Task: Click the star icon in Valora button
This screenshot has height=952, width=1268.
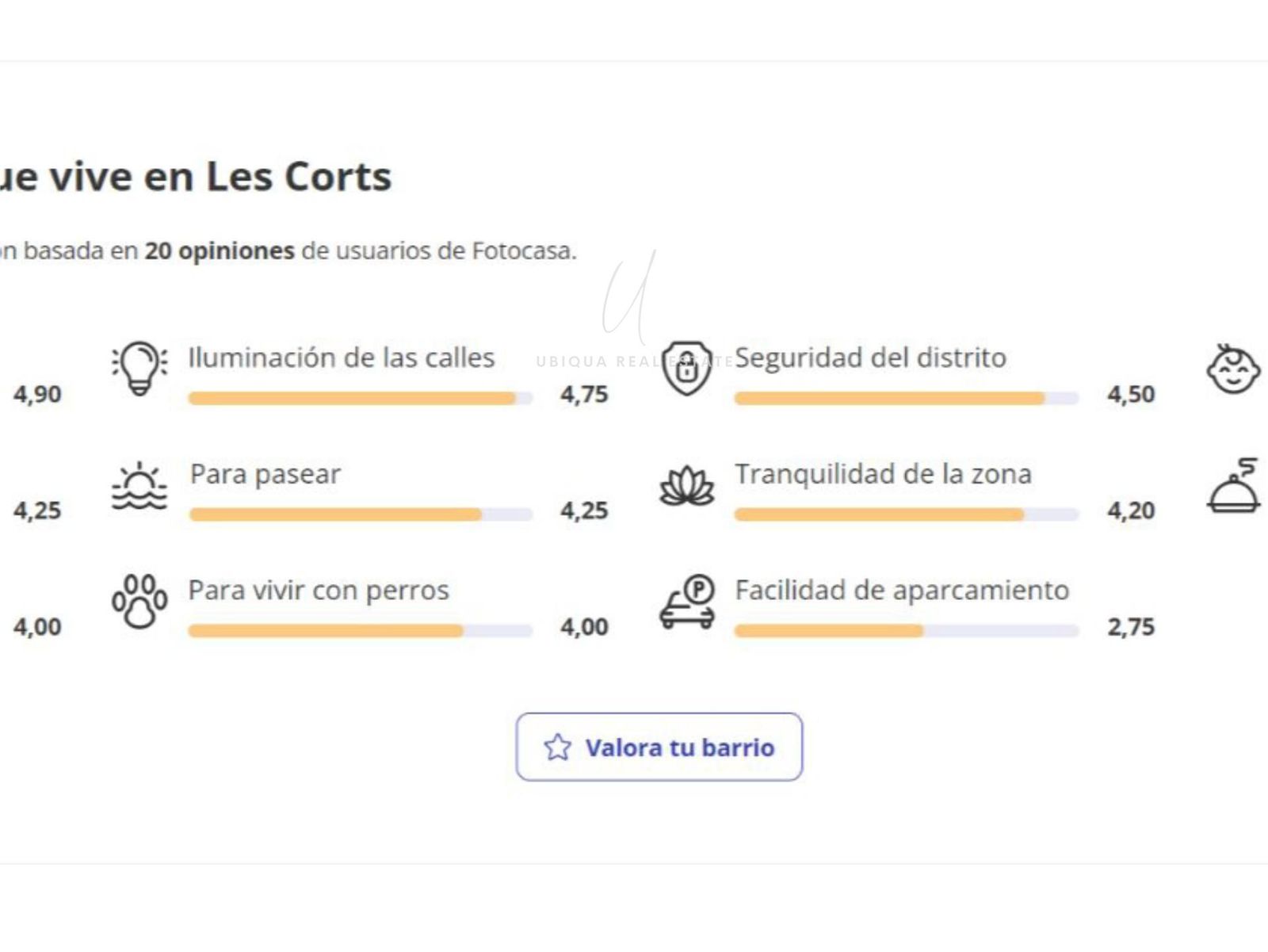Action: point(557,747)
